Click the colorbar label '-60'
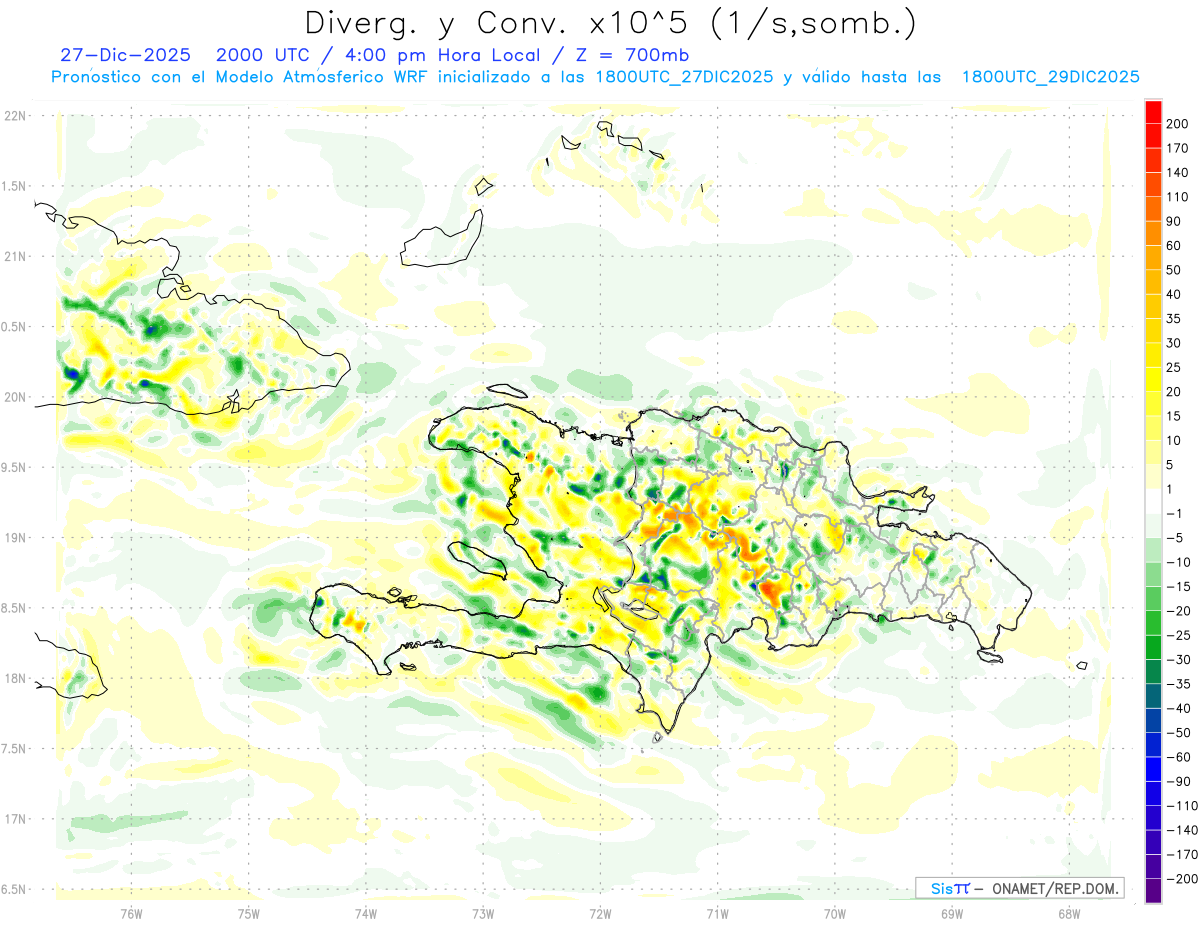The height and width of the screenshot is (927, 1200). 1179,757
